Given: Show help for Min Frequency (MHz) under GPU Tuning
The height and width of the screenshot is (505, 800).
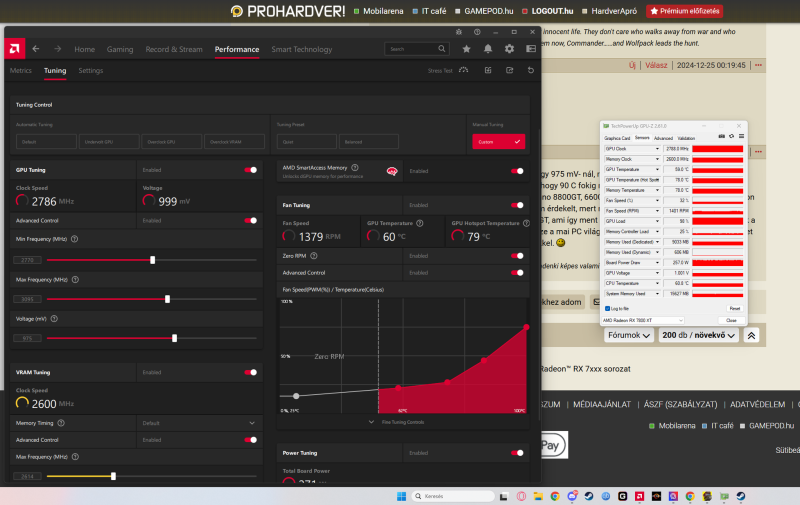Looking at the screenshot, I should (x=74, y=239).
